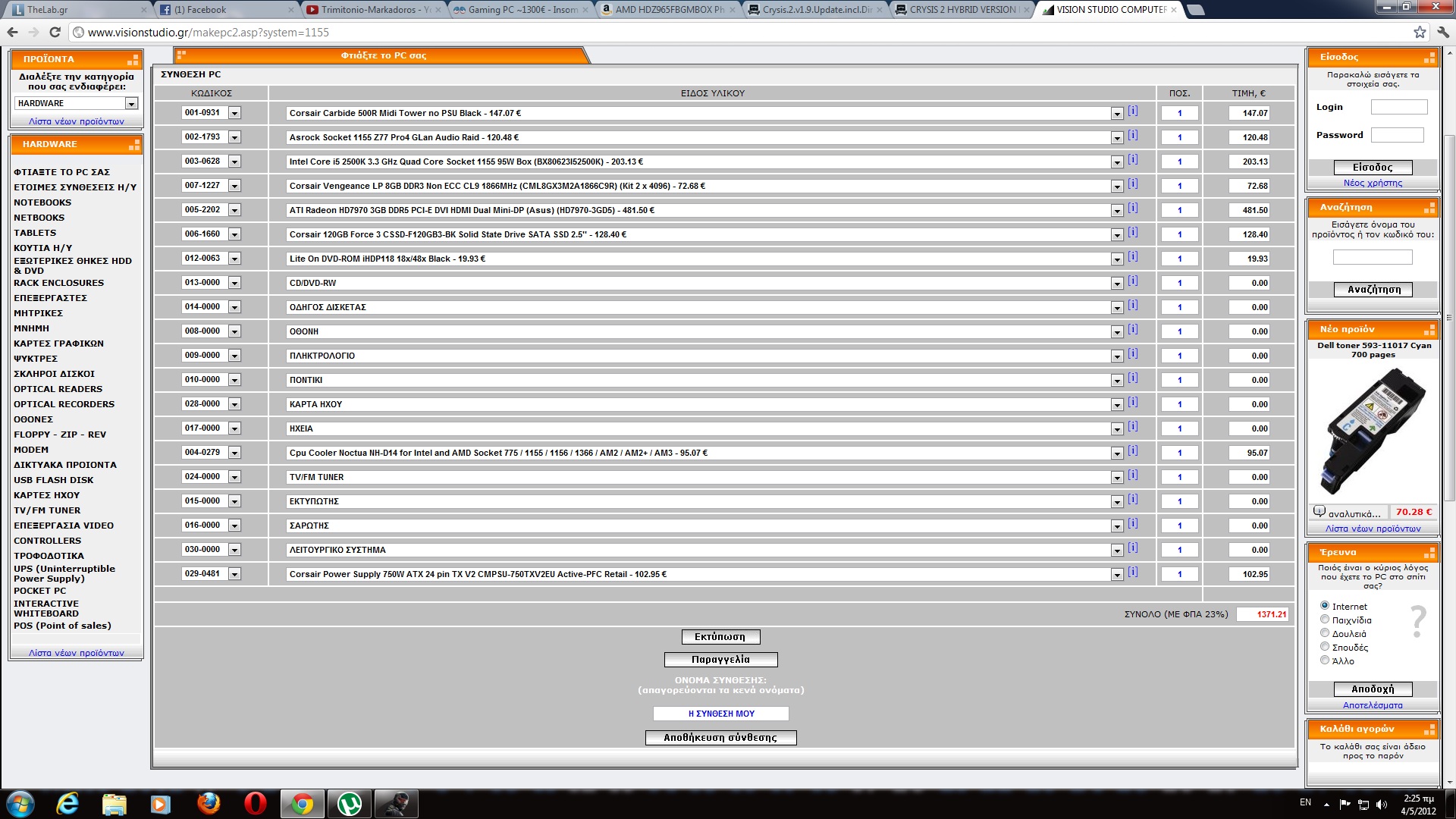Open Νέος χρήστης link

(1373, 183)
